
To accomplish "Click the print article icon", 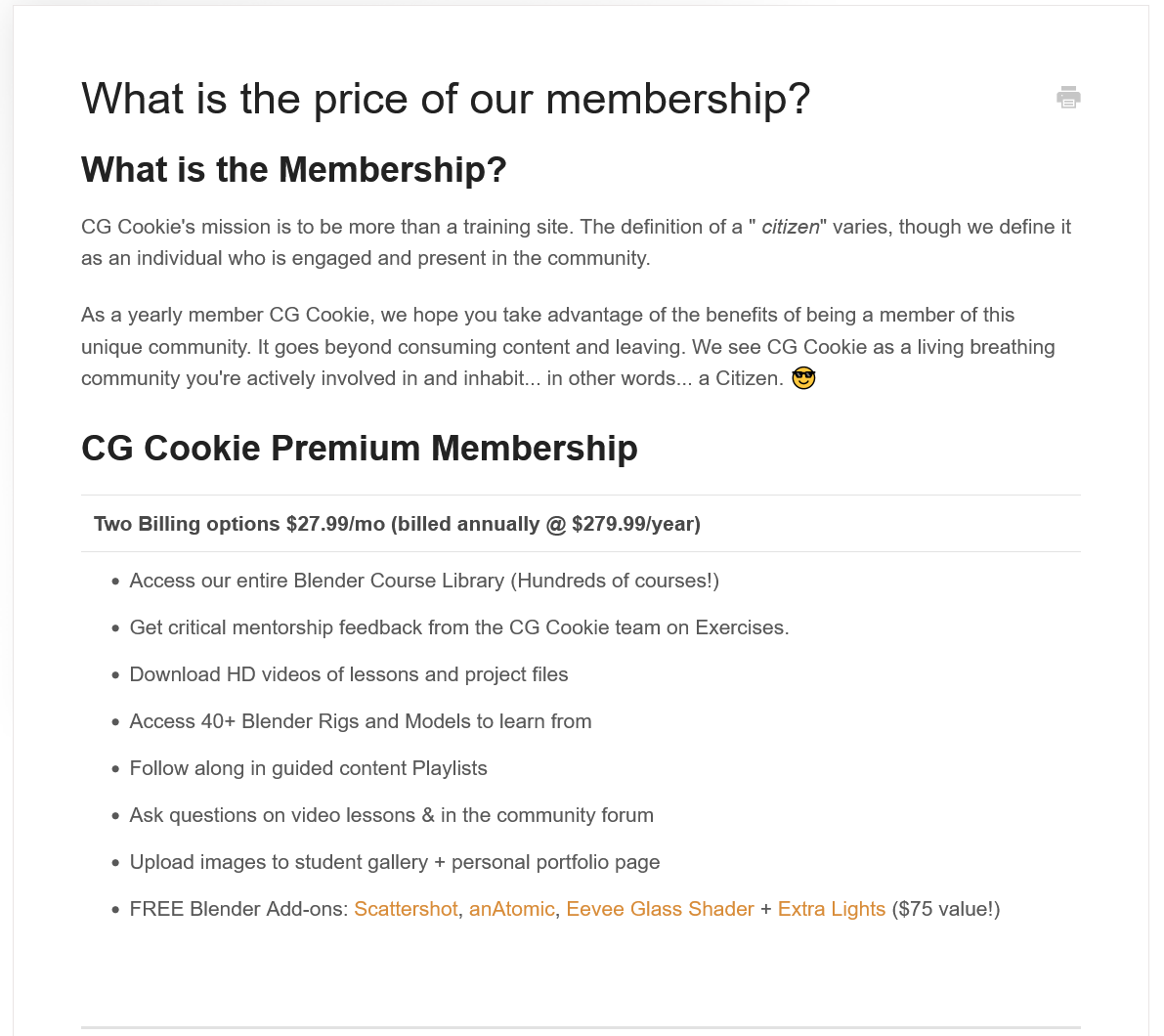I will (x=1068, y=98).
